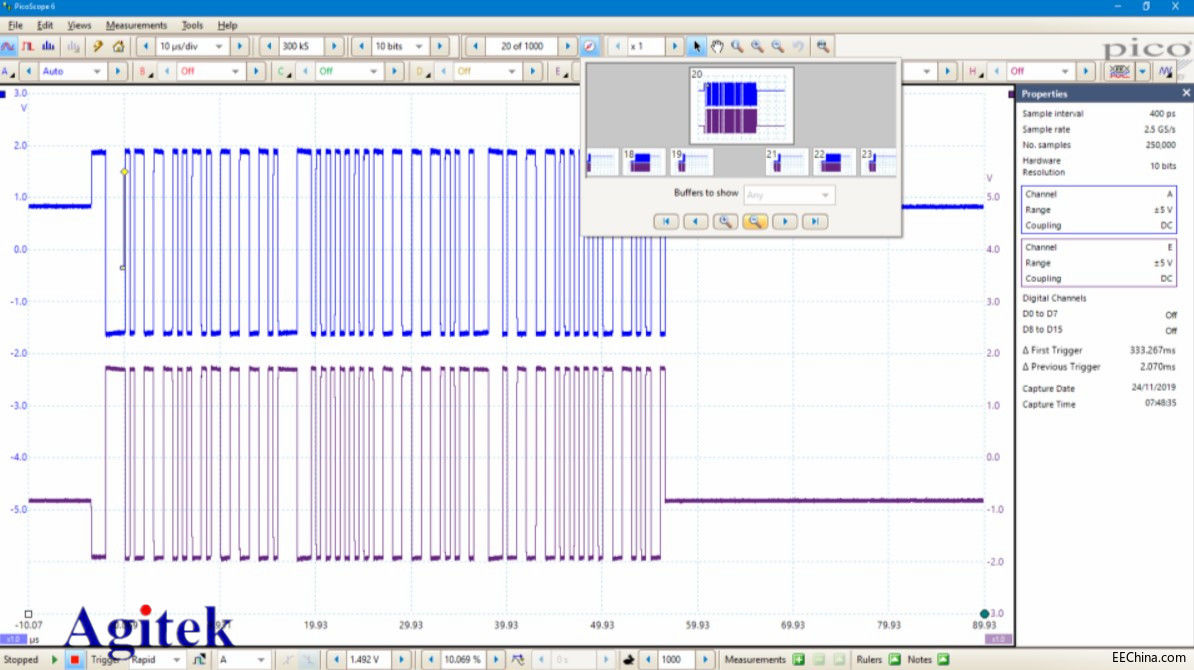Select the arrow pointer tool
Image resolution: width=1194 pixels, height=670 pixels.
696,46
